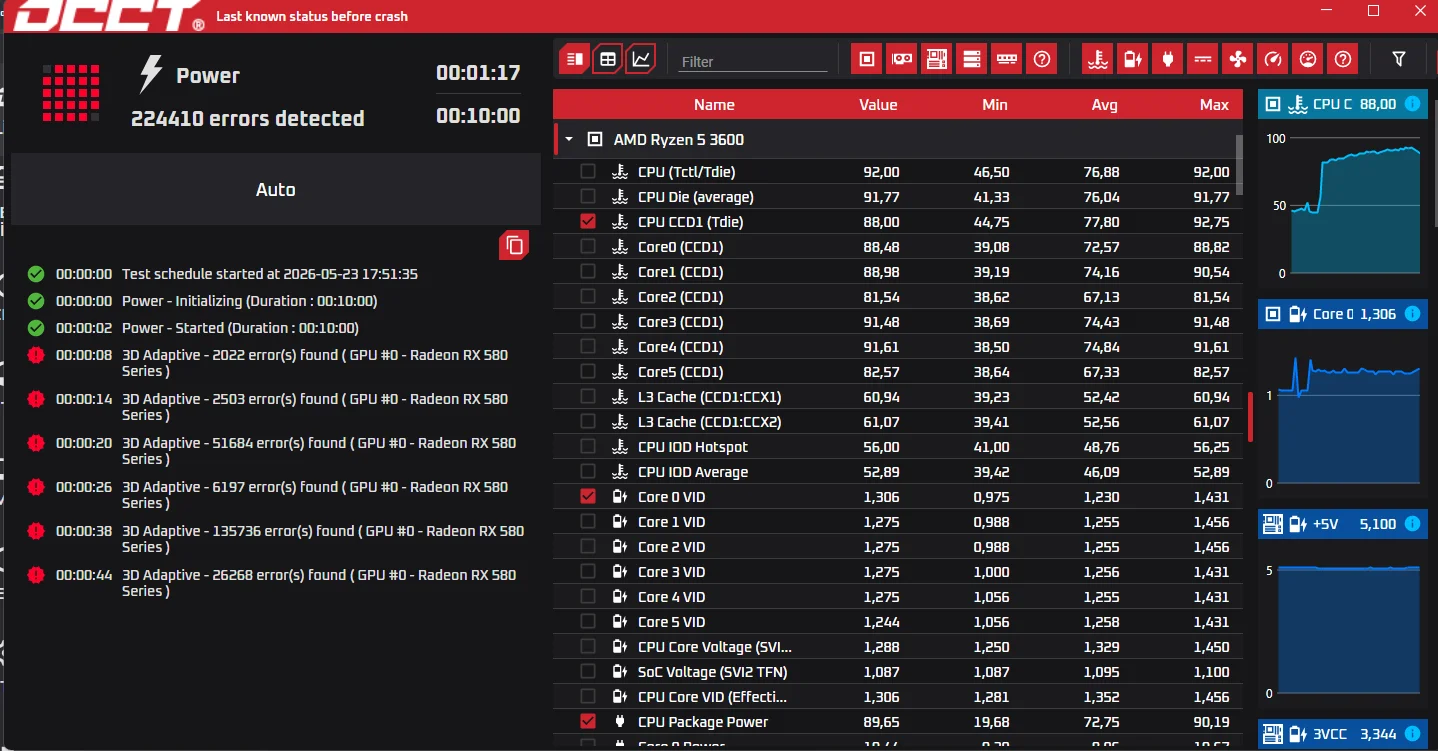
Task: Click the red error icon at 00:00:38
Action: (x=36, y=531)
